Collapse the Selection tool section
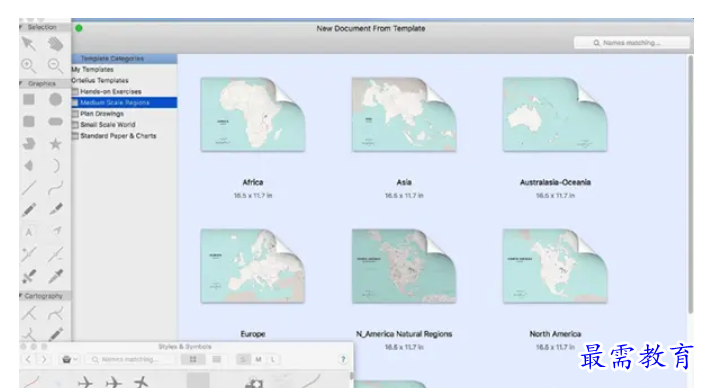The width and height of the screenshot is (702, 388). coord(21,27)
